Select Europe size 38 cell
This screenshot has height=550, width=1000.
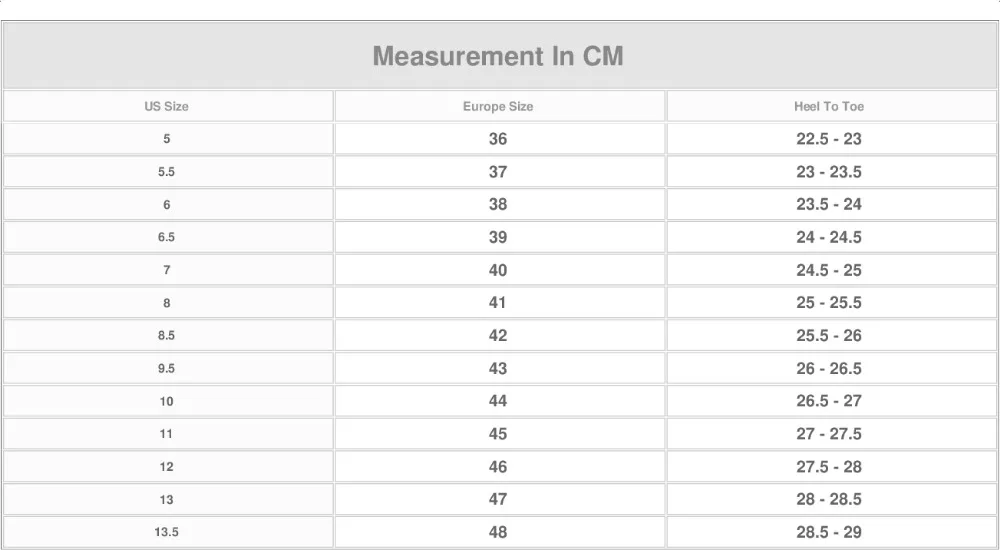[x=499, y=204]
